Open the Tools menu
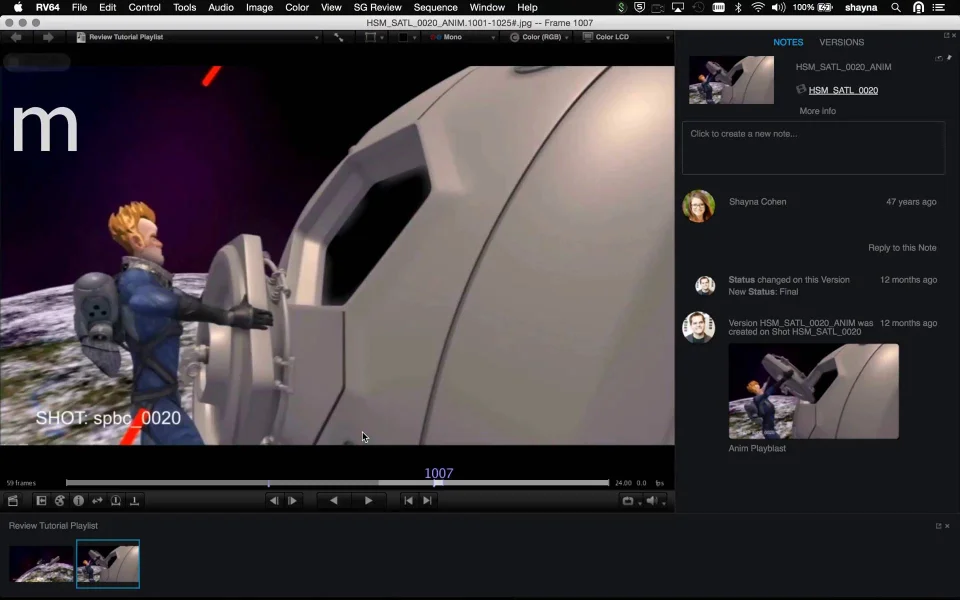The width and height of the screenshot is (960, 600). [184, 7]
